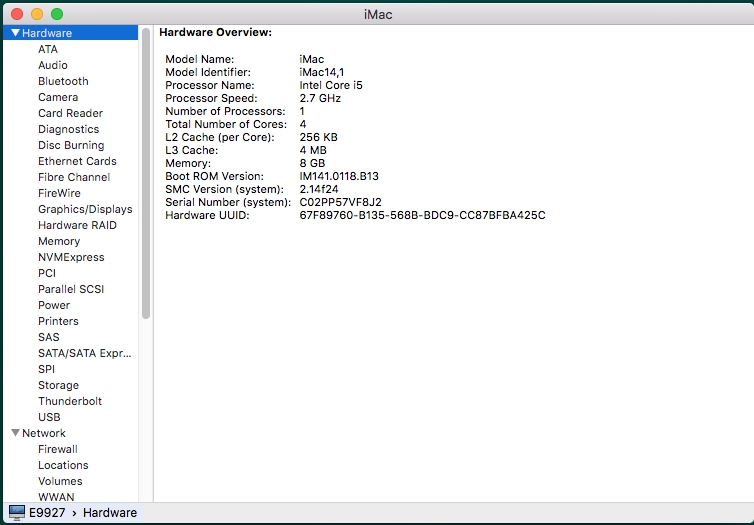Click the Model Name label
This screenshot has width=754, height=525.
coord(200,59)
